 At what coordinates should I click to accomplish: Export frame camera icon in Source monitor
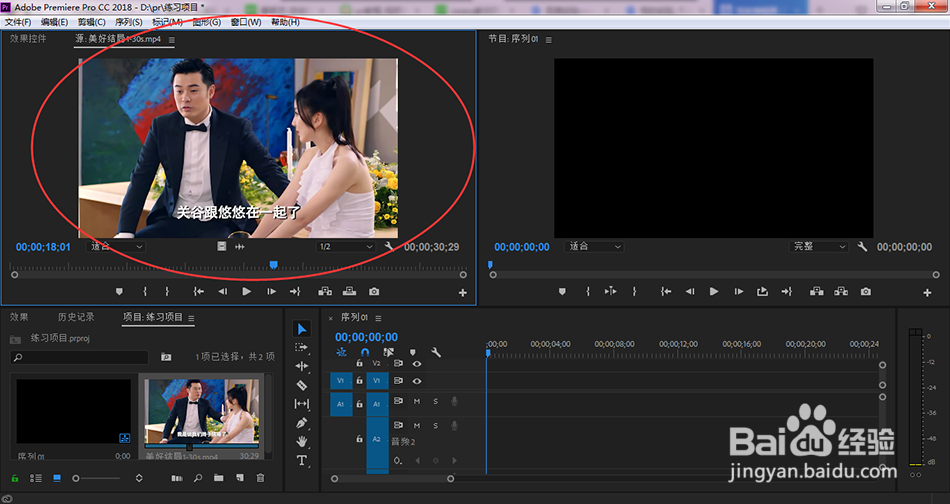[374, 291]
